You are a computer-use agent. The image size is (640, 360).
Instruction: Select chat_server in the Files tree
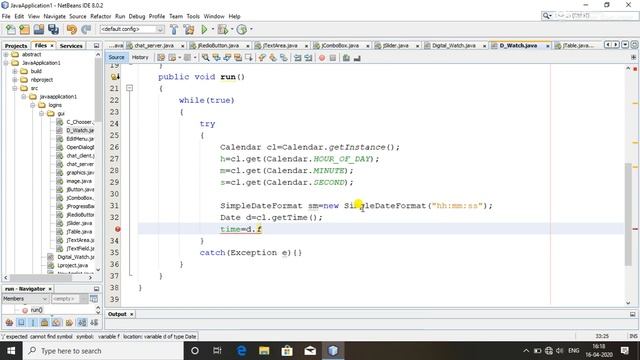coord(80,164)
